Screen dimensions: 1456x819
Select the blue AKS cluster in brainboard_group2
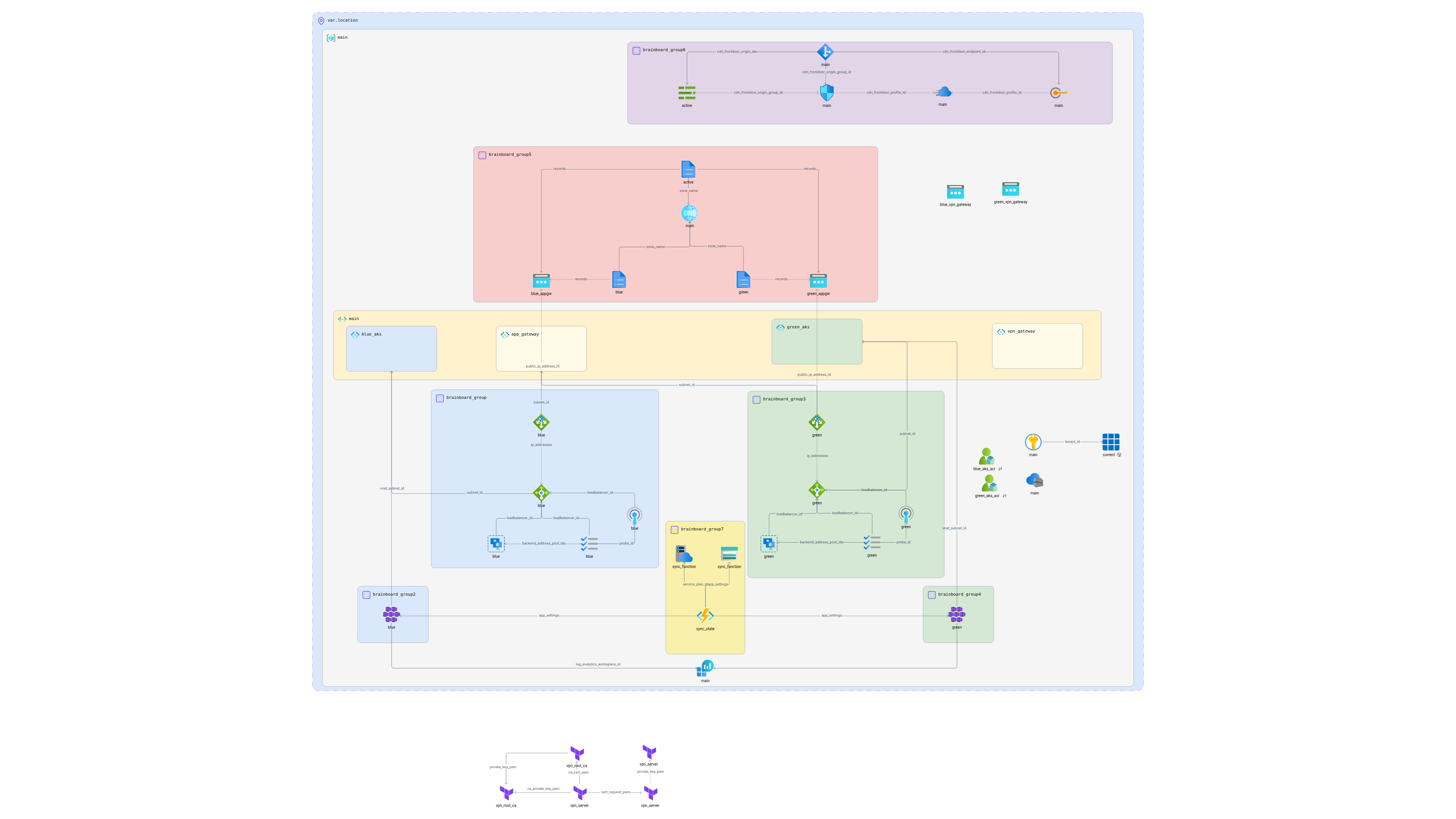pyautogui.click(x=391, y=614)
